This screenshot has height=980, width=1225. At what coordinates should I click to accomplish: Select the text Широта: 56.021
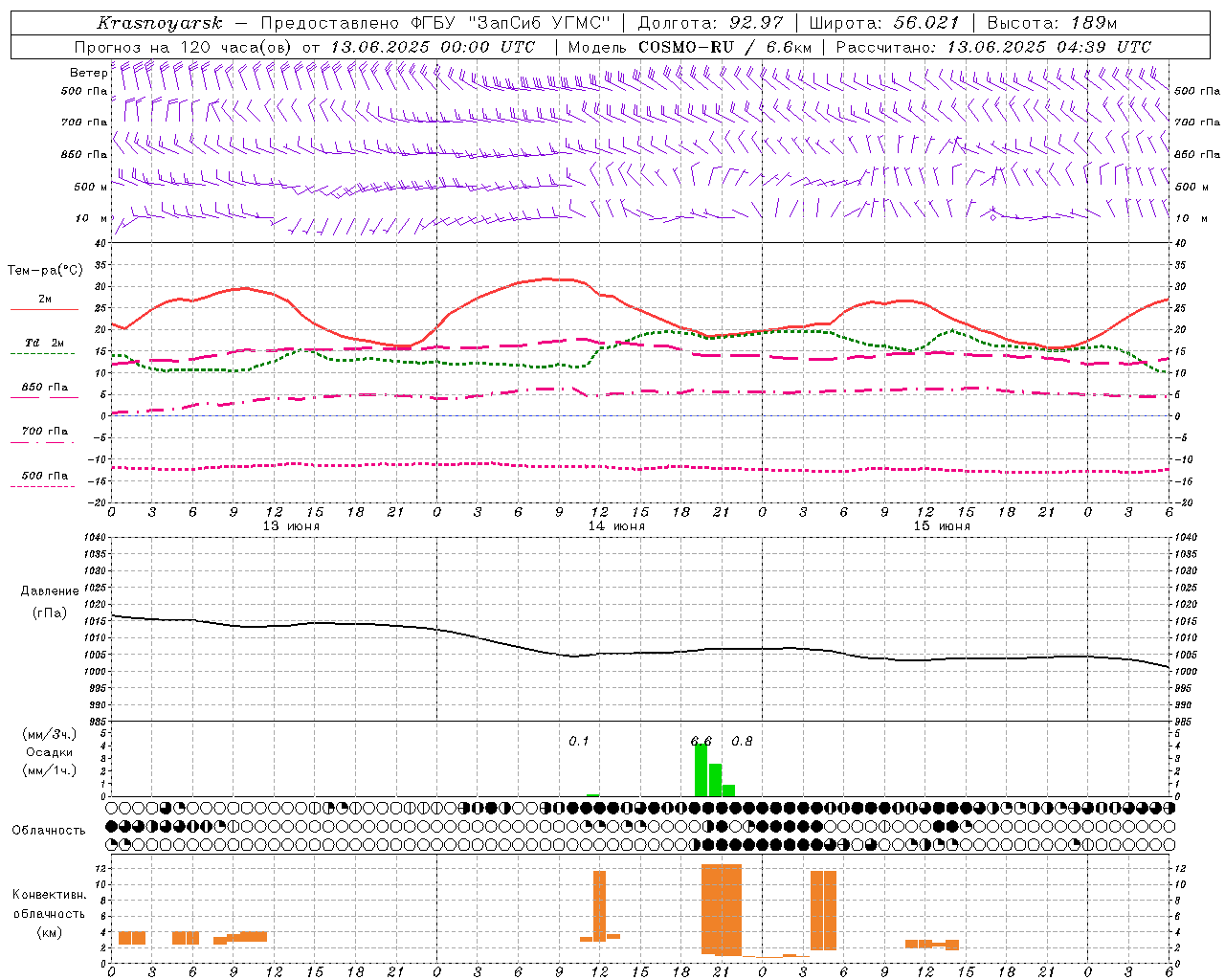tap(883, 23)
